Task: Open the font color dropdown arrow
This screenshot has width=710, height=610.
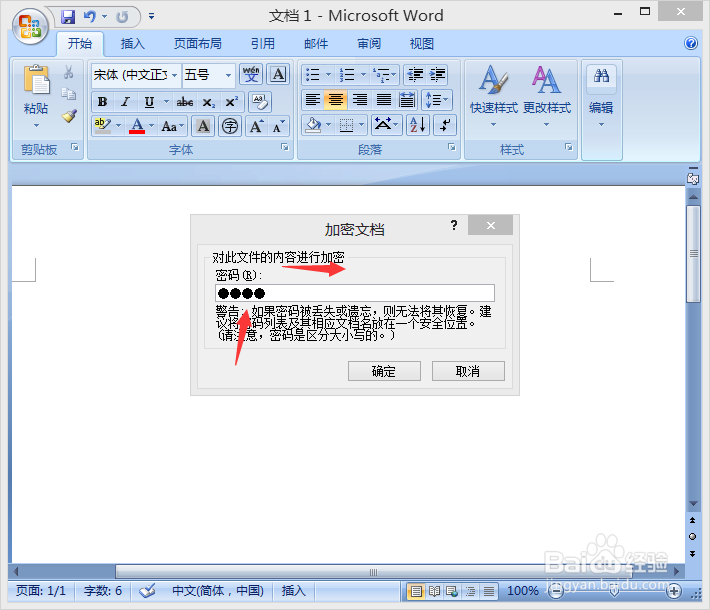Action: 152,125
